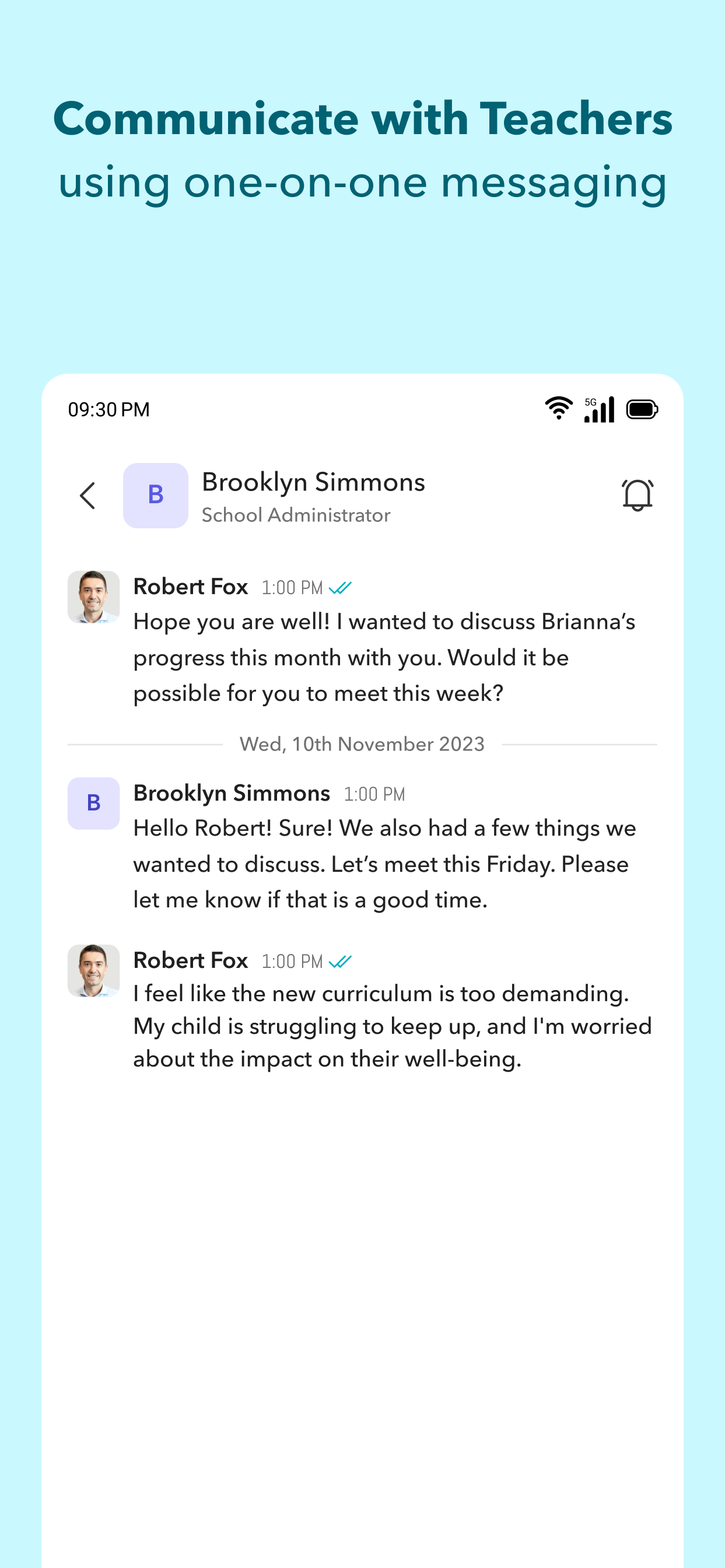The width and height of the screenshot is (725, 1568).
Task: Tap the School Administrator subtitle
Action: pyautogui.click(x=296, y=515)
